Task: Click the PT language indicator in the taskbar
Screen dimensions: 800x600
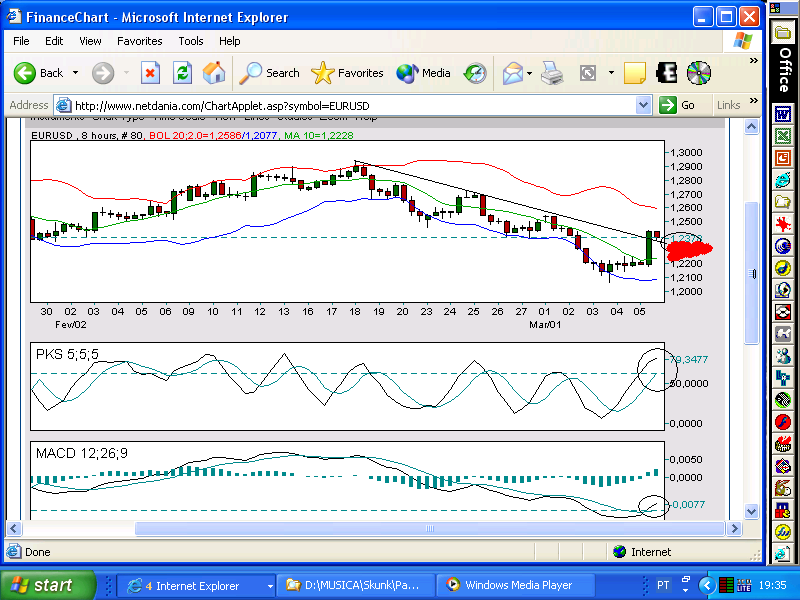Action: pyautogui.click(x=663, y=585)
